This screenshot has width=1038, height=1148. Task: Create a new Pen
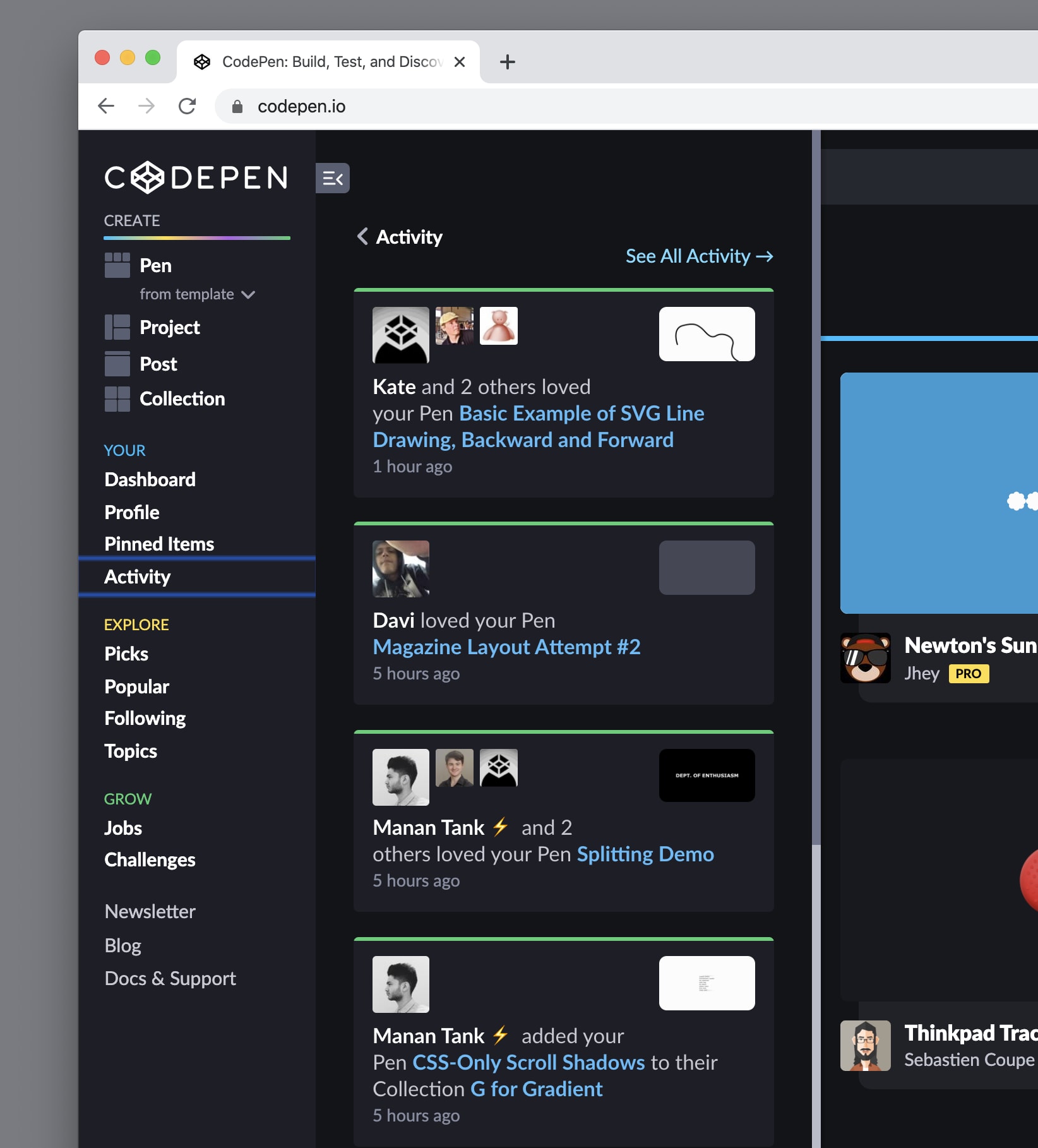pyautogui.click(x=155, y=265)
